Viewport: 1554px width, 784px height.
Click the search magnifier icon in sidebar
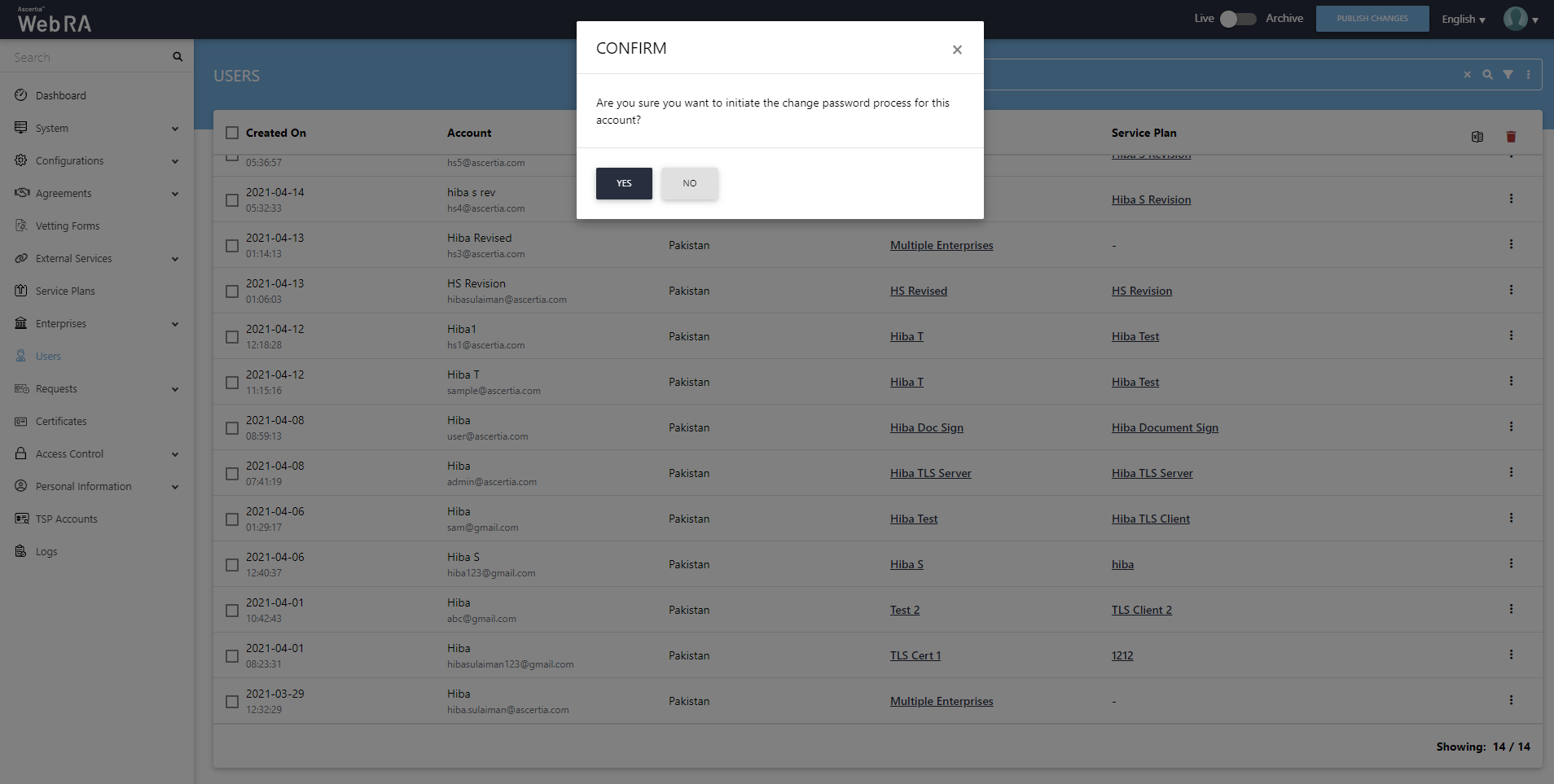click(x=178, y=57)
